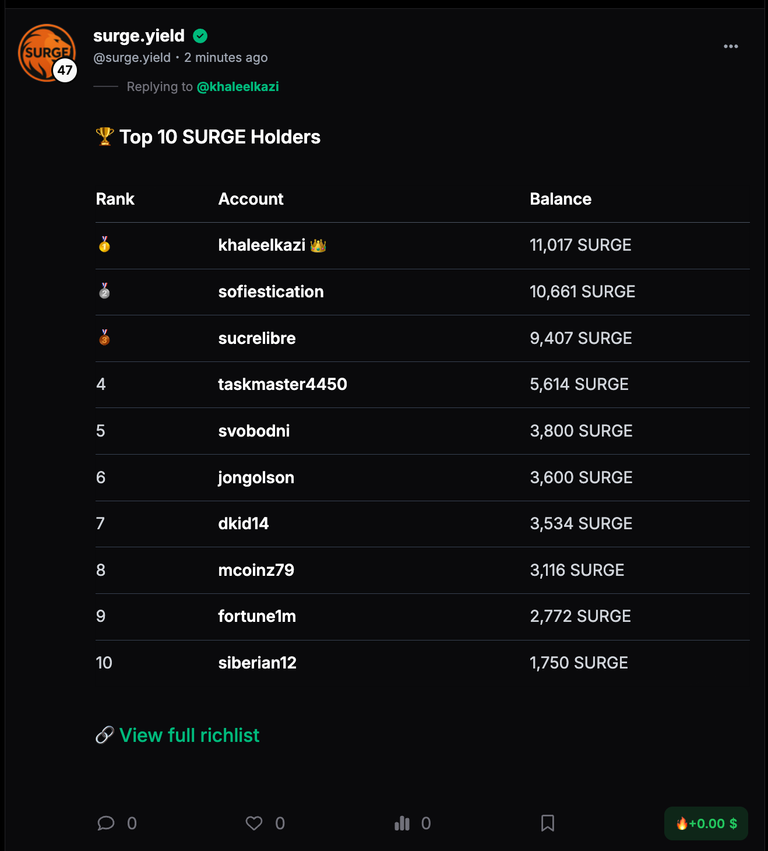Click the green verified badge
The width and height of the screenshot is (768, 851).
point(200,36)
